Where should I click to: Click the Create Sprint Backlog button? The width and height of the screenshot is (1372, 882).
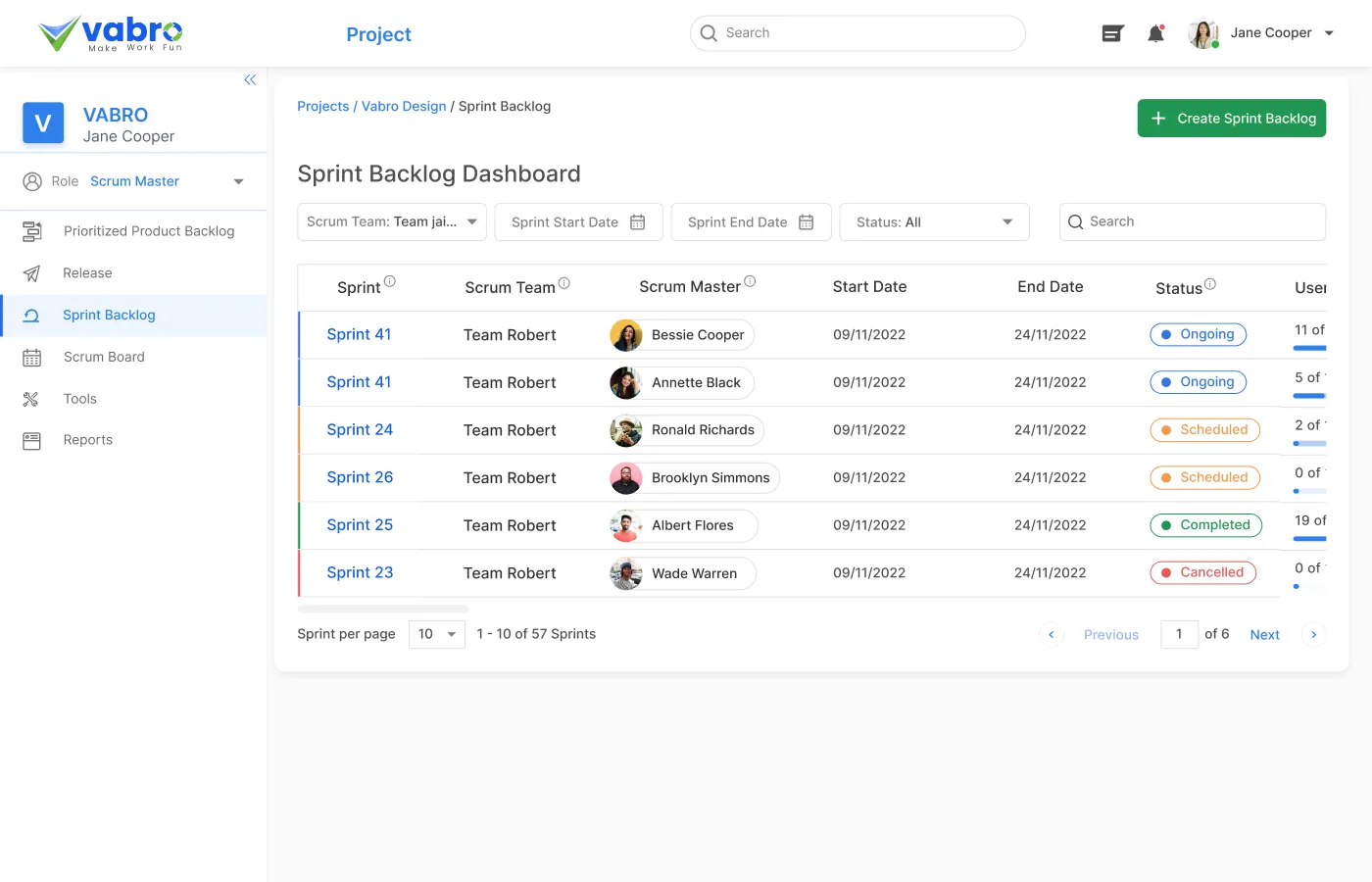tap(1231, 119)
